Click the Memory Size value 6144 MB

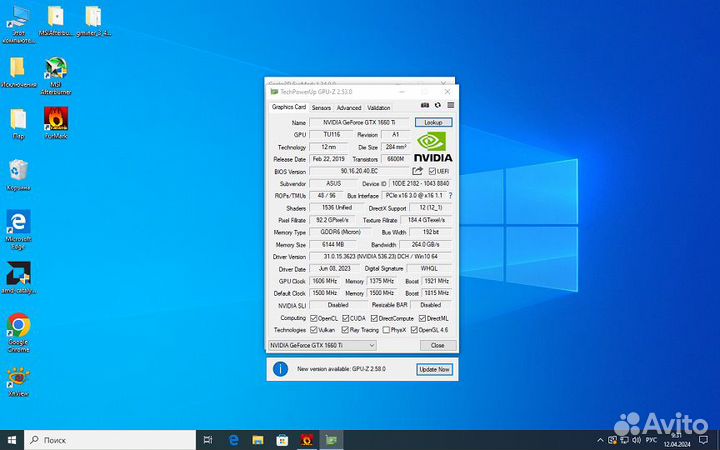pyautogui.click(x=333, y=244)
